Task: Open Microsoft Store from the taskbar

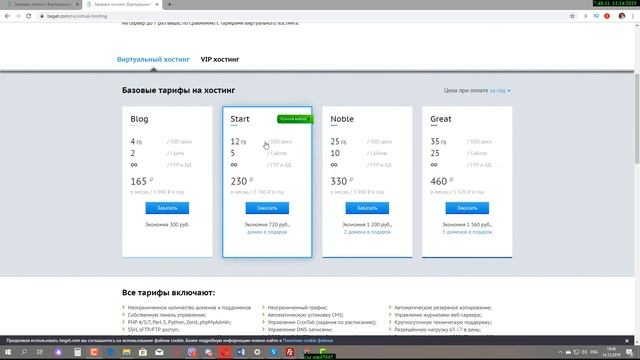Action: pyautogui.click(x=143, y=352)
